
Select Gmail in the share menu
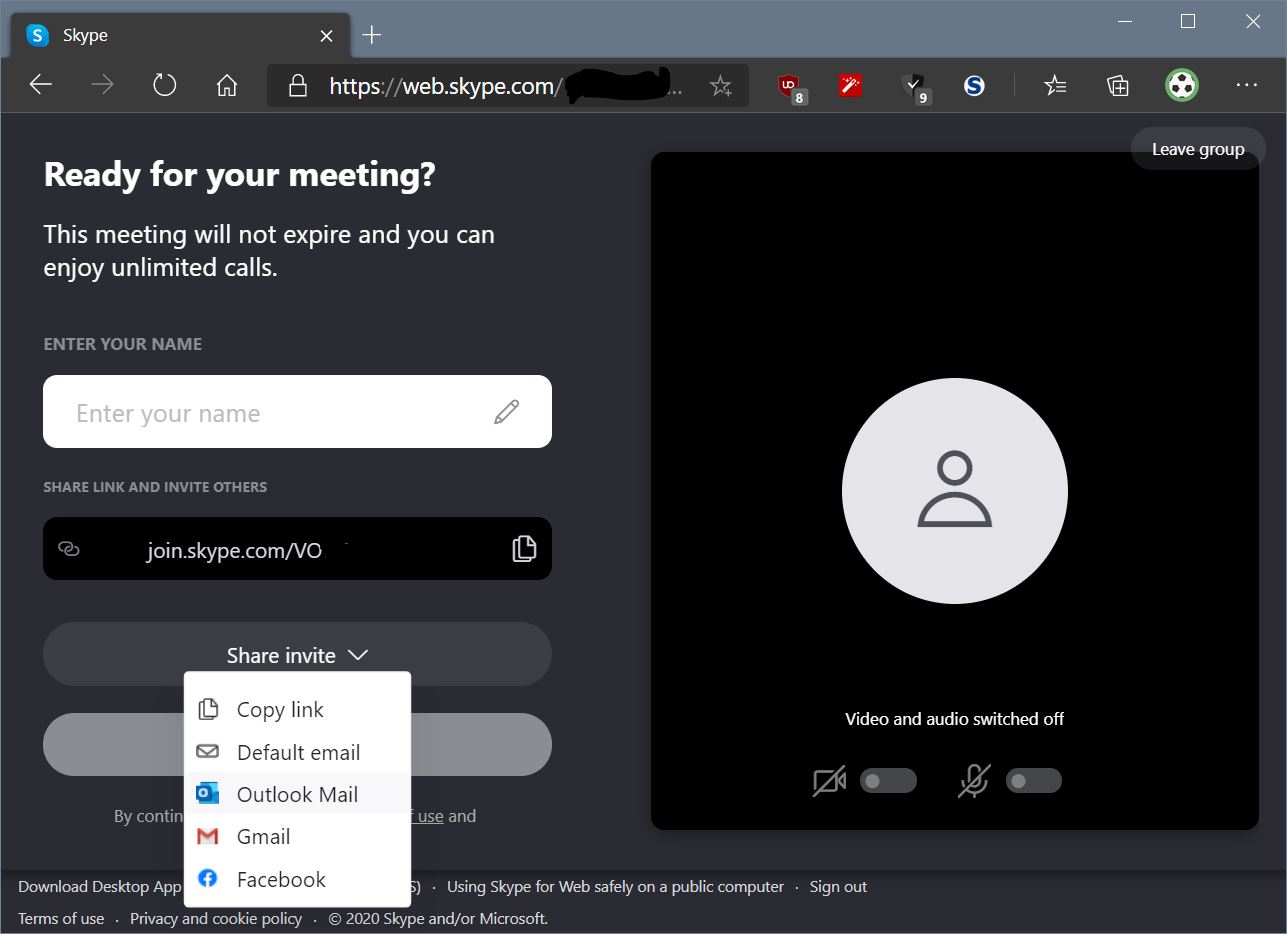pyautogui.click(x=297, y=836)
